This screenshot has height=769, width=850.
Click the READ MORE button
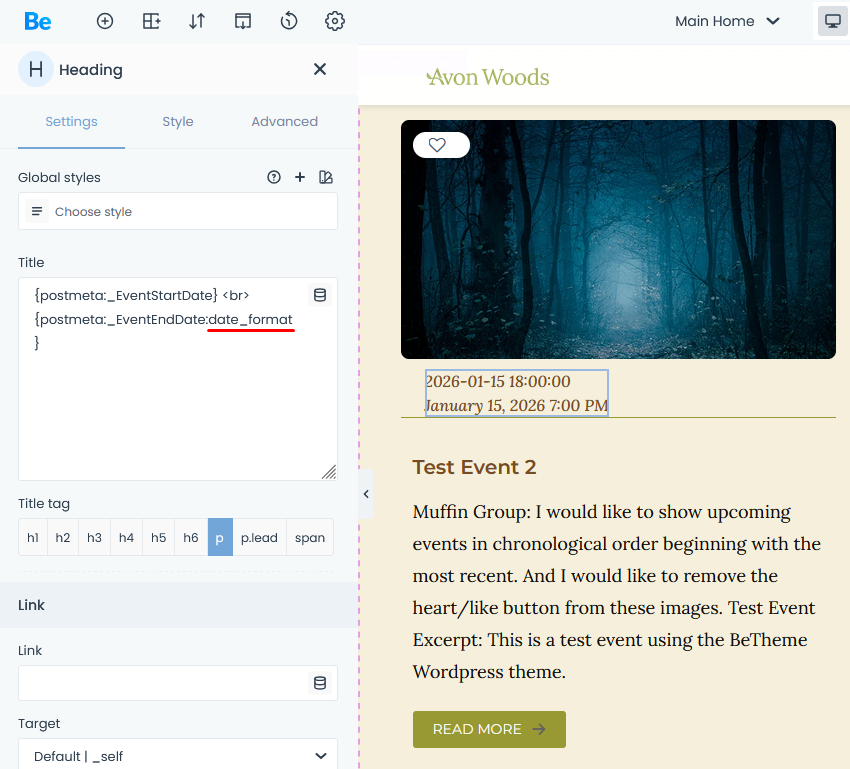click(489, 729)
